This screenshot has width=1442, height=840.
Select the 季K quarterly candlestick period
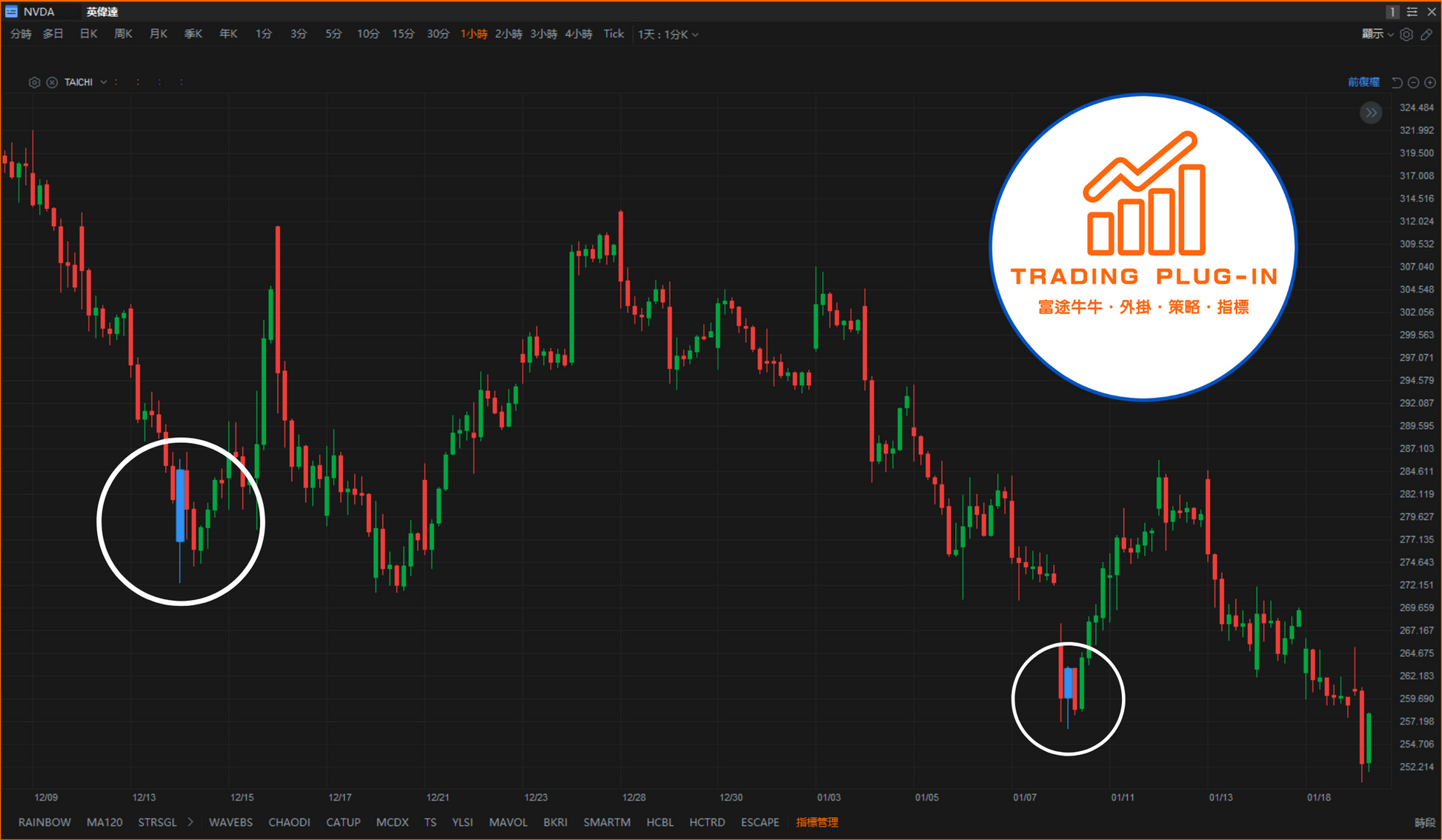coord(193,34)
